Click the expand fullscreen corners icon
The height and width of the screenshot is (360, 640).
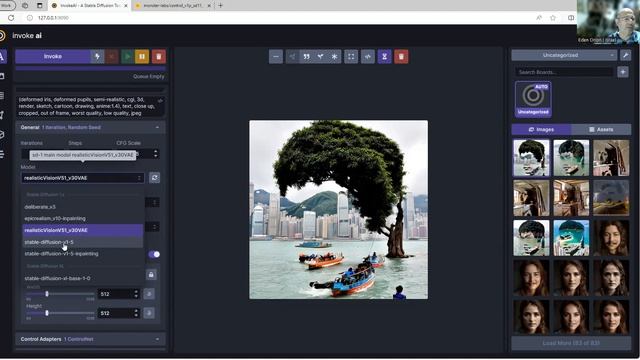coord(351,57)
